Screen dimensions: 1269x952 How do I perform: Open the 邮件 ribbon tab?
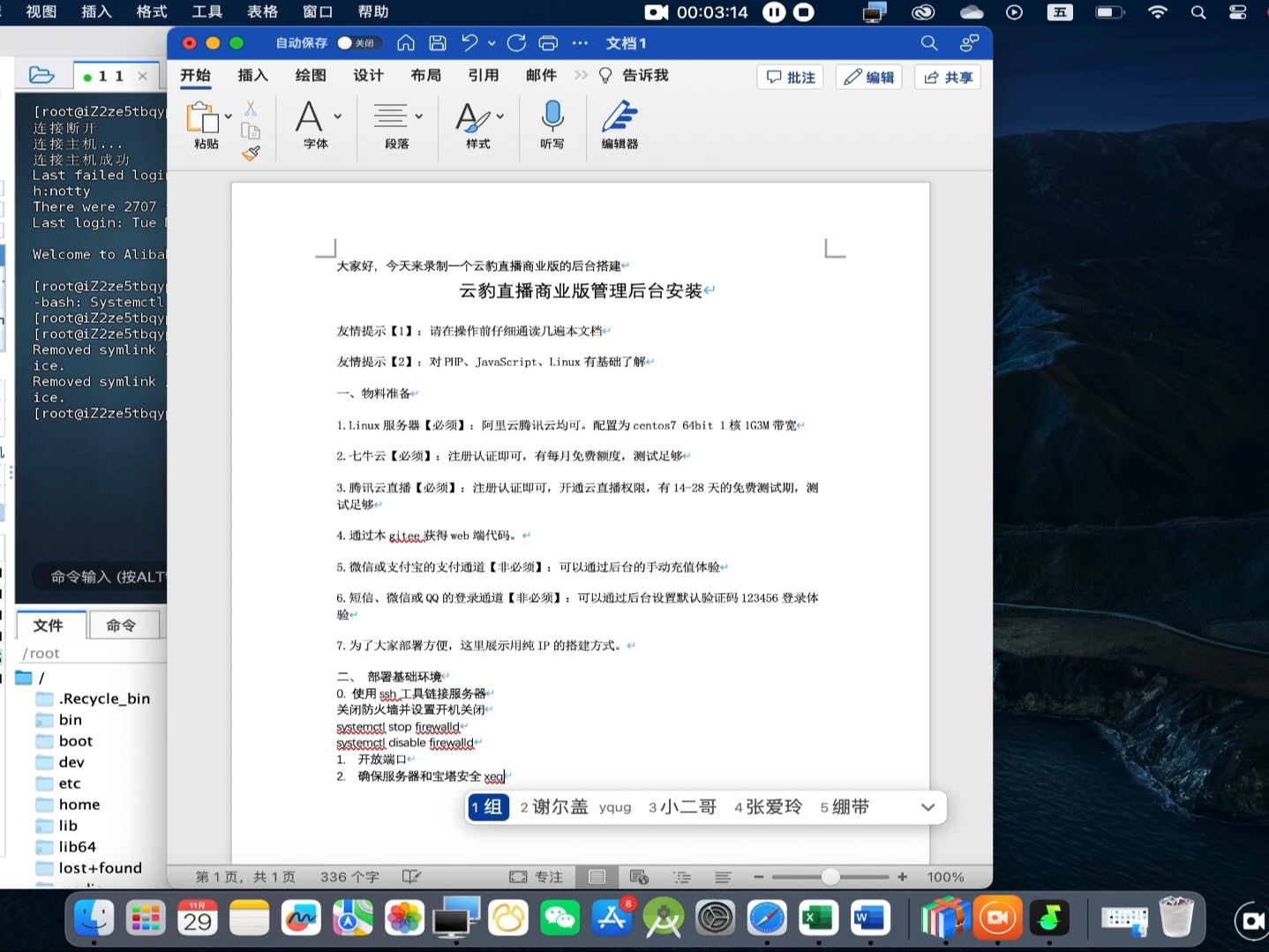(541, 75)
